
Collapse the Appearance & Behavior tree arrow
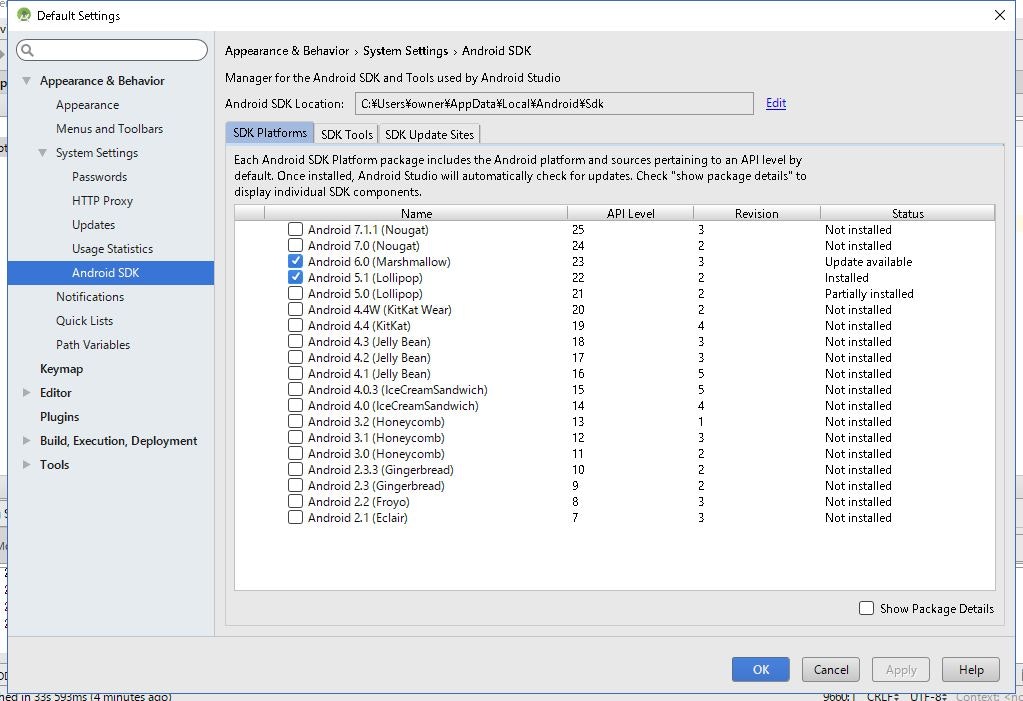pos(27,81)
